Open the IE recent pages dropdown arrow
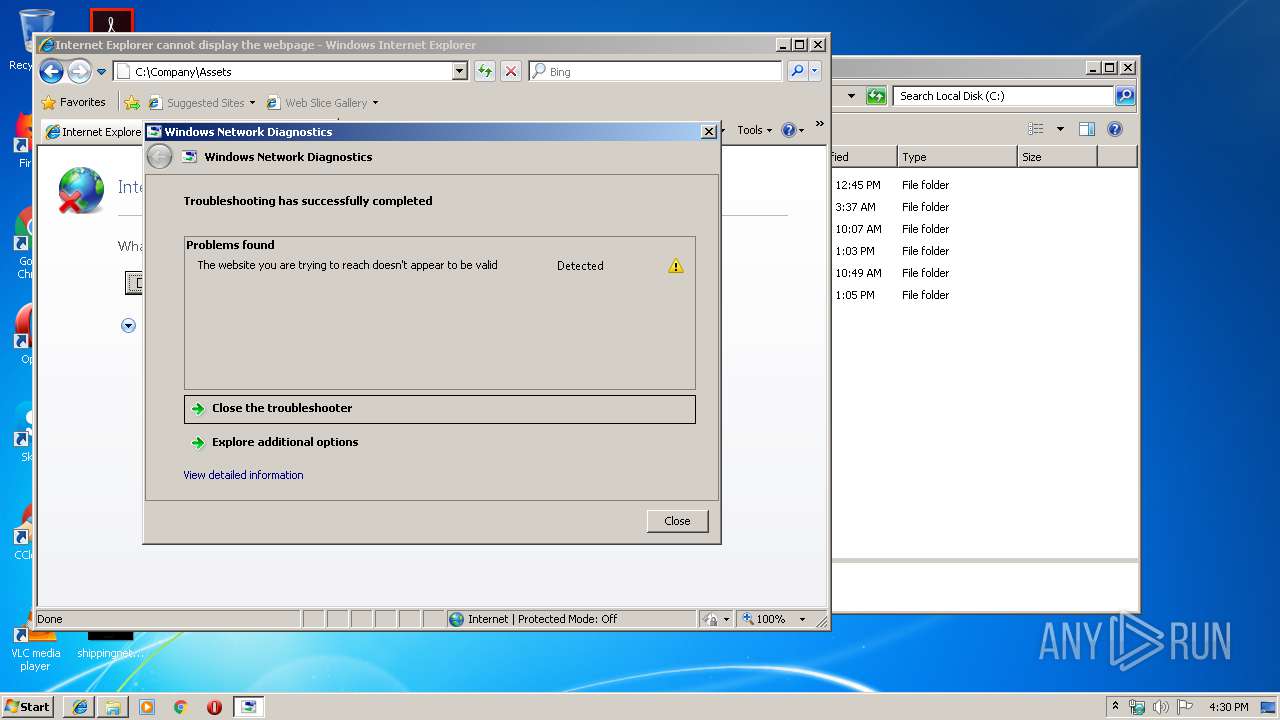The height and width of the screenshot is (720, 1280). coord(101,72)
